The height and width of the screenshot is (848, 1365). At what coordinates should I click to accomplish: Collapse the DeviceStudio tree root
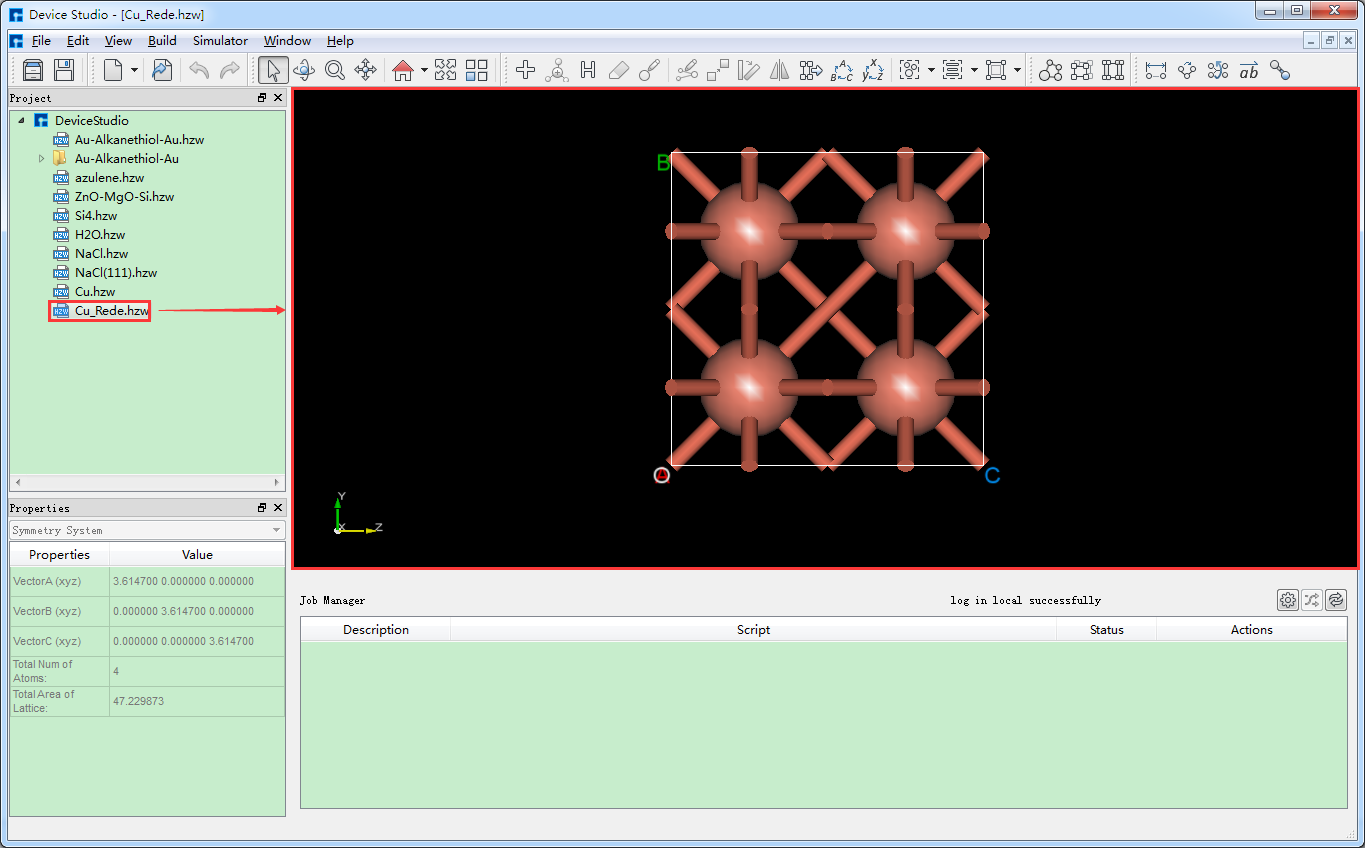[x=22, y=120]
